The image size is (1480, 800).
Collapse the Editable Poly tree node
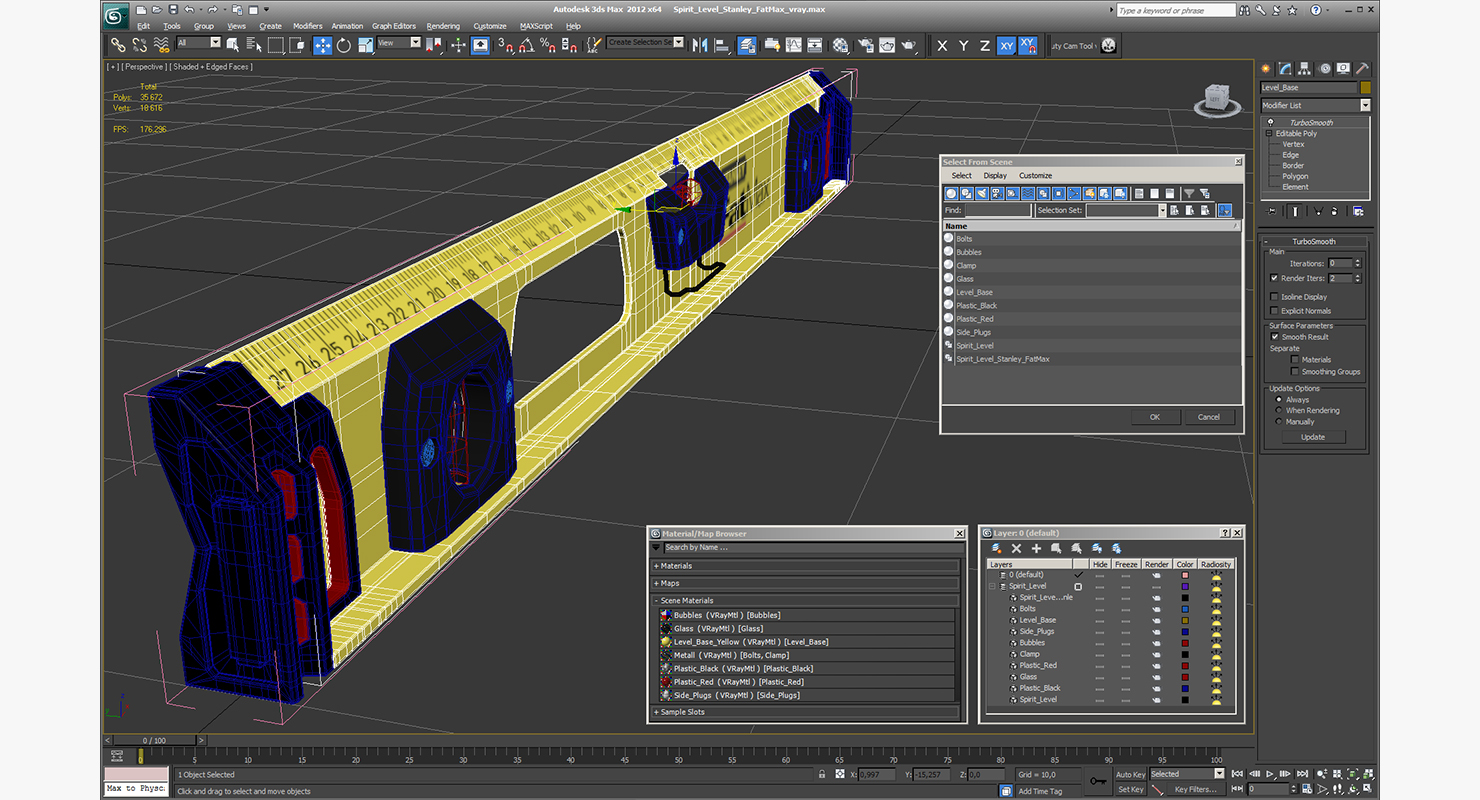(1269, 133)
